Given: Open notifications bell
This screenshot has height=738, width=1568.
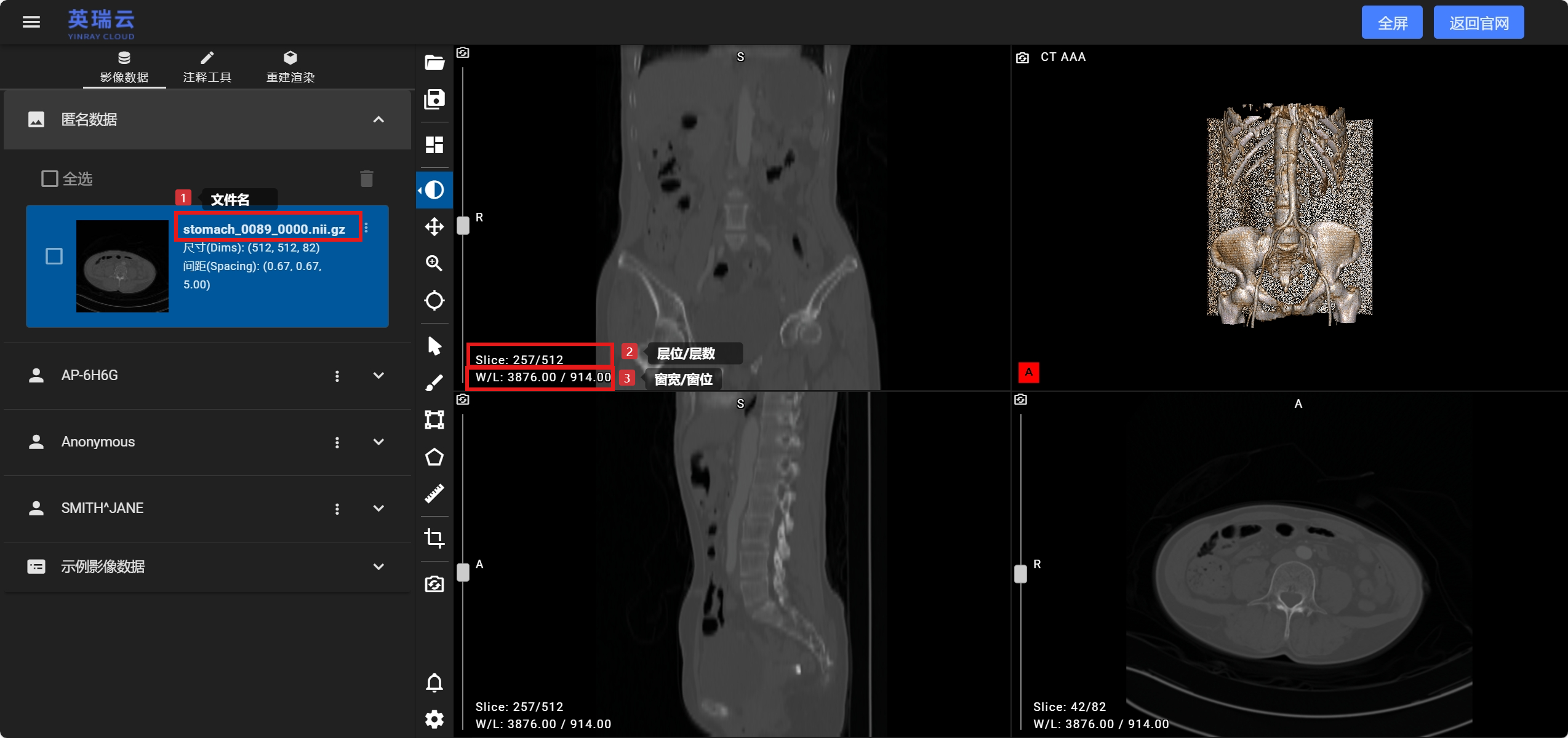Looking at the screenshot, I should (434, 683).
